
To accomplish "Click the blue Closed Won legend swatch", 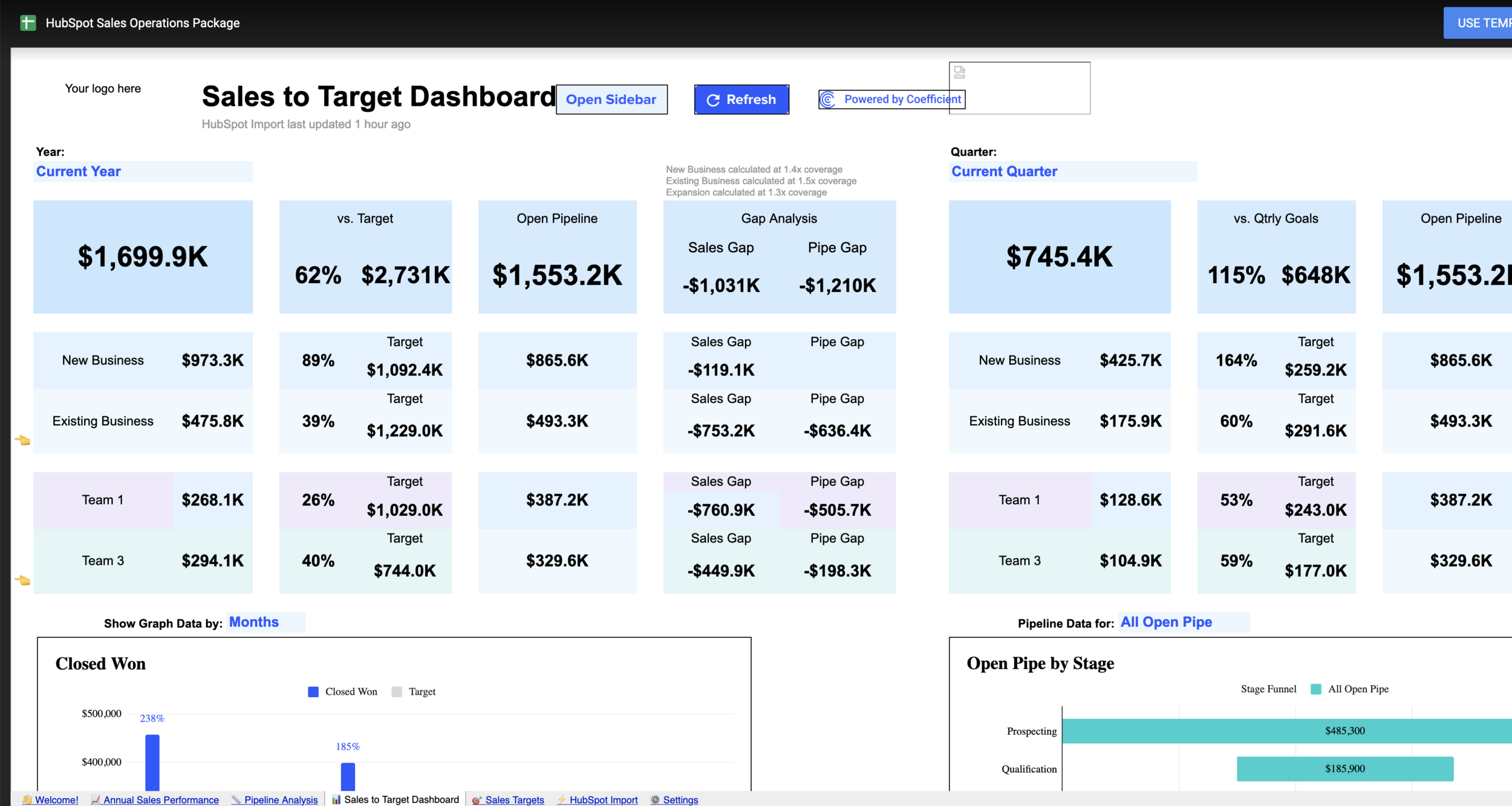I will (313, 692).
